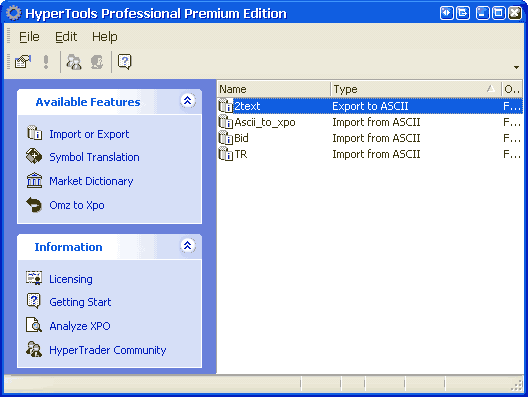
Task: Click the icon beside TR
Action: tap(226, 154)
